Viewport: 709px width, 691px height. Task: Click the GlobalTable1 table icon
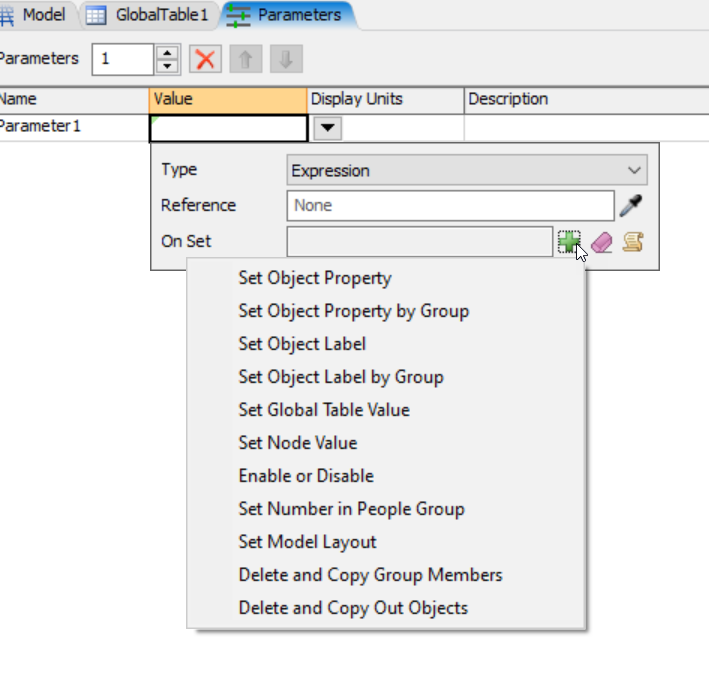click(96, 15)
